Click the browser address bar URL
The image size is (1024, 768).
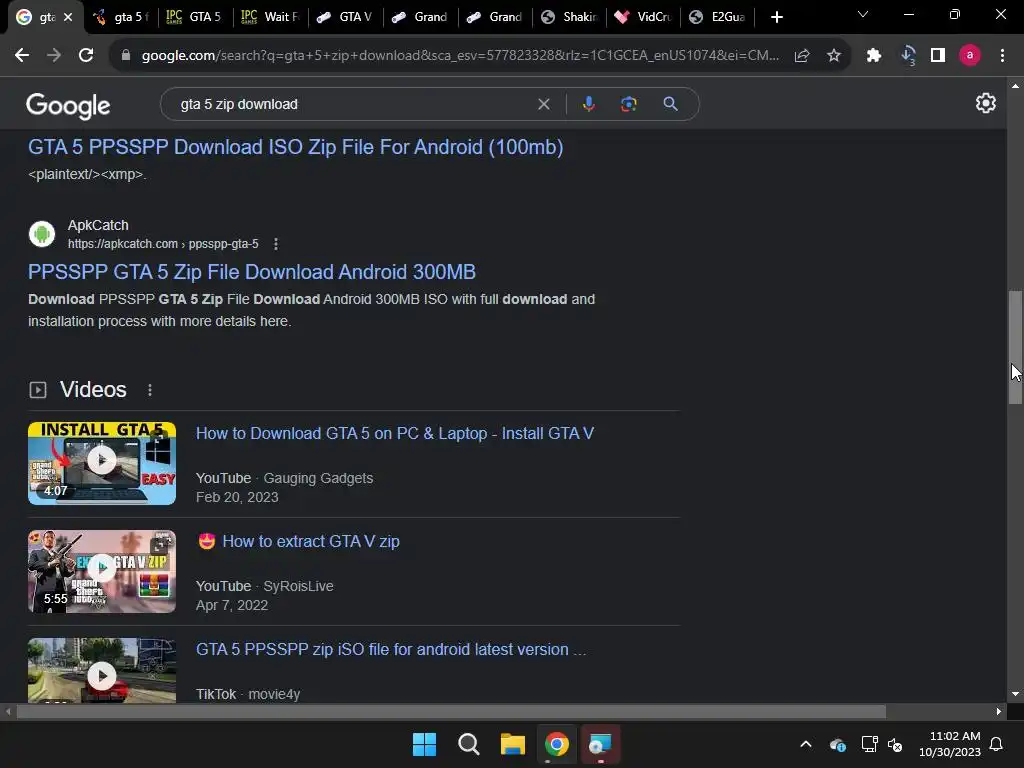coord(460,56)
